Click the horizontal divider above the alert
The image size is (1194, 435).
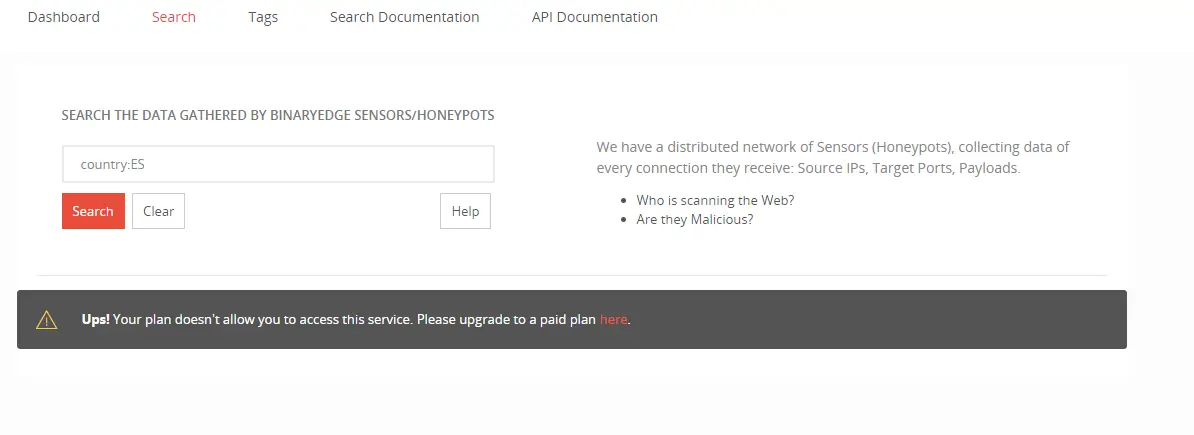(572, 275)
